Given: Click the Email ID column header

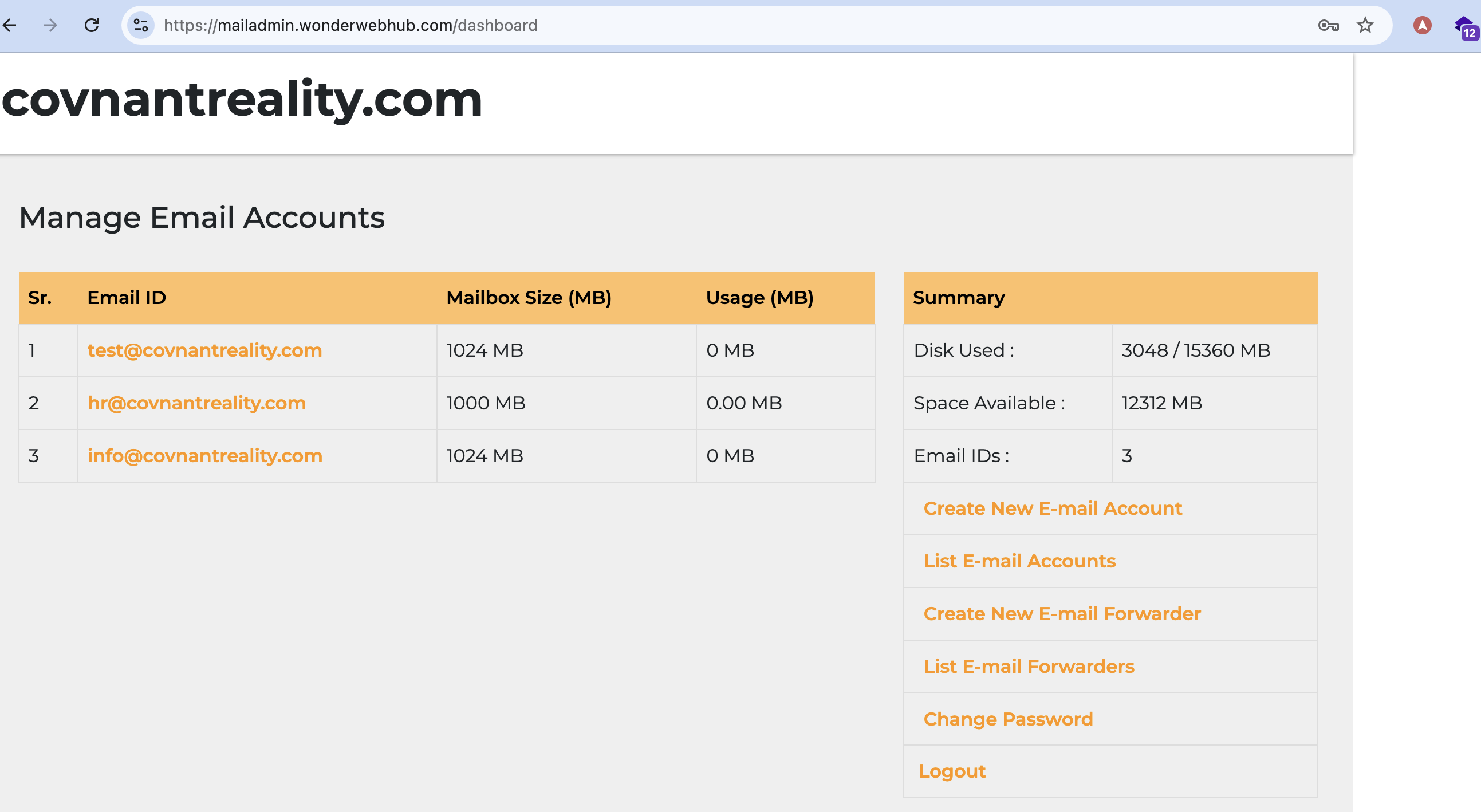Looking at the screenshot, I should [x=127, y=298].
